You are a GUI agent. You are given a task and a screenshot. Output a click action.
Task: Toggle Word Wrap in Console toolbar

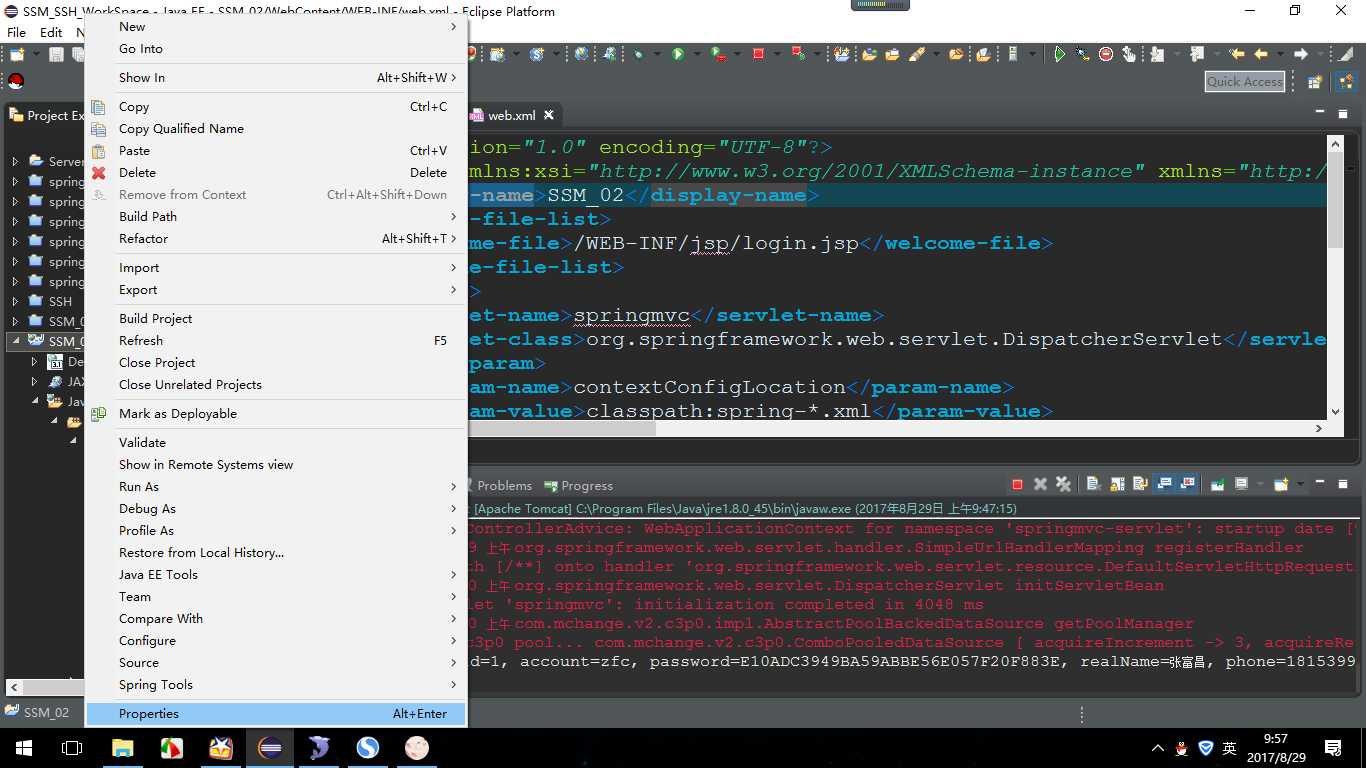pos(1140,485)
